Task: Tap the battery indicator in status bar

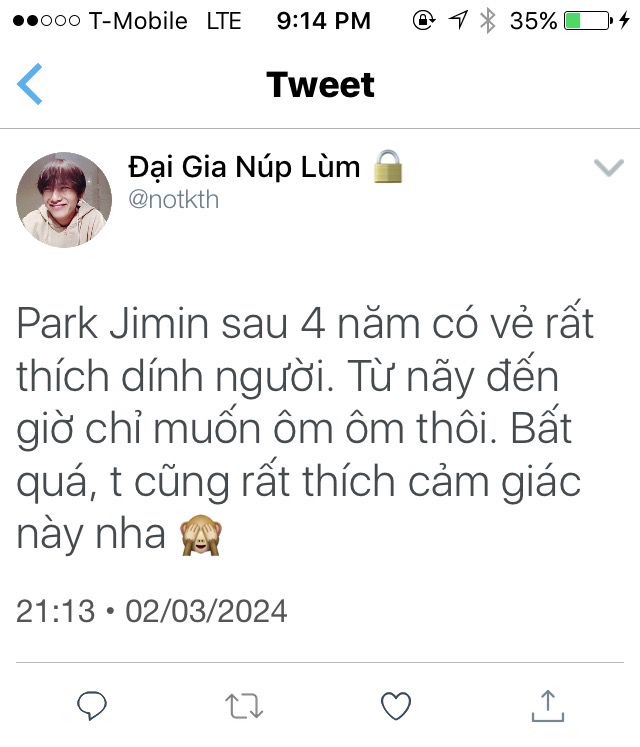Action: (588, 20)
